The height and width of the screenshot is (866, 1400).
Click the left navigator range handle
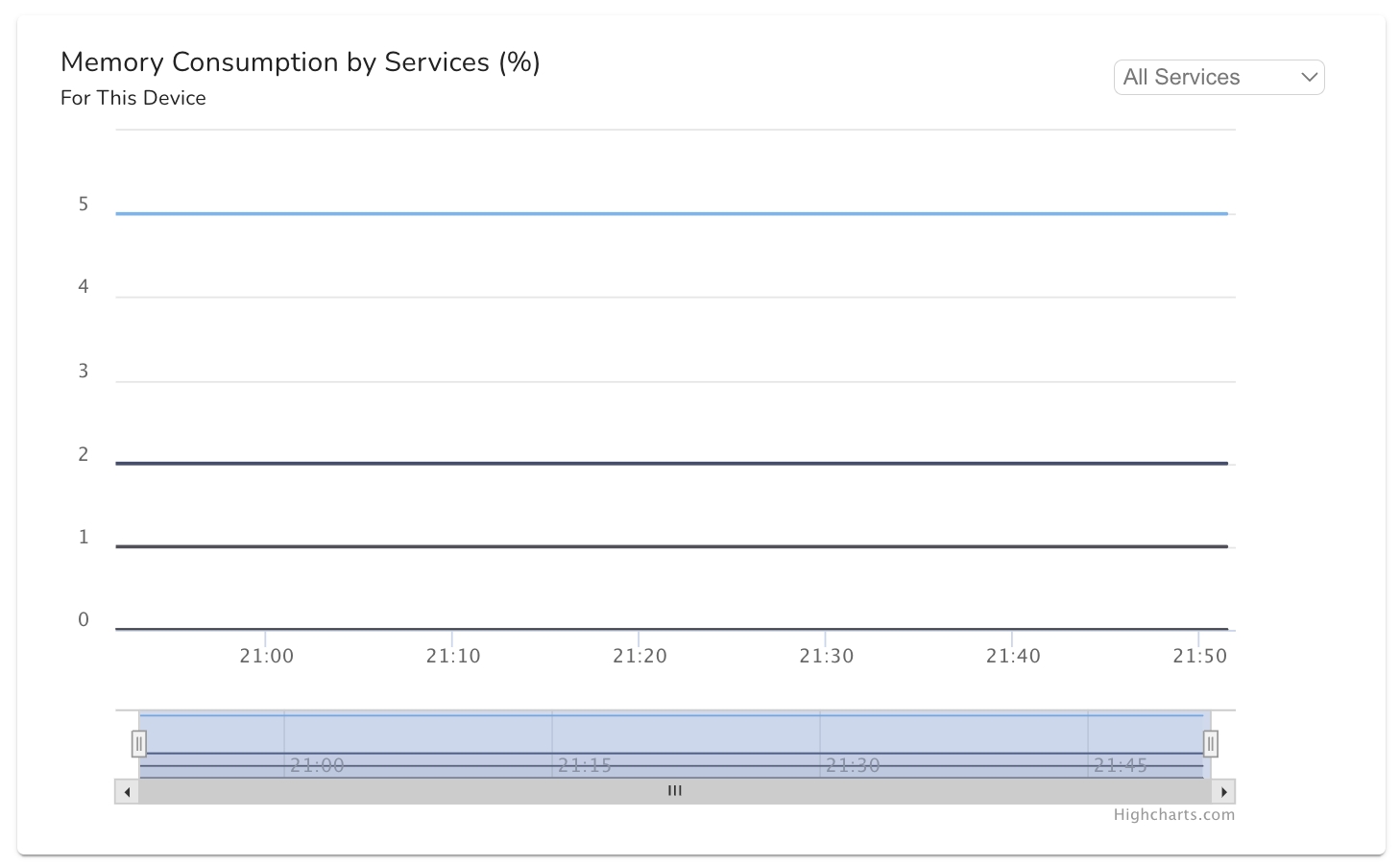(x=139, y=743)
